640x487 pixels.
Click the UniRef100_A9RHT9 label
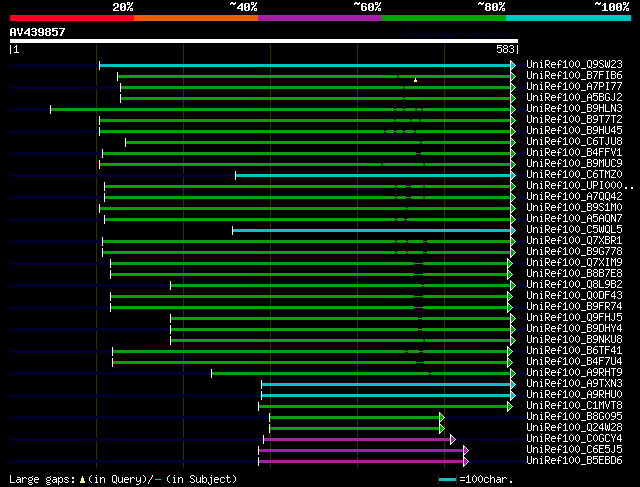574,373
